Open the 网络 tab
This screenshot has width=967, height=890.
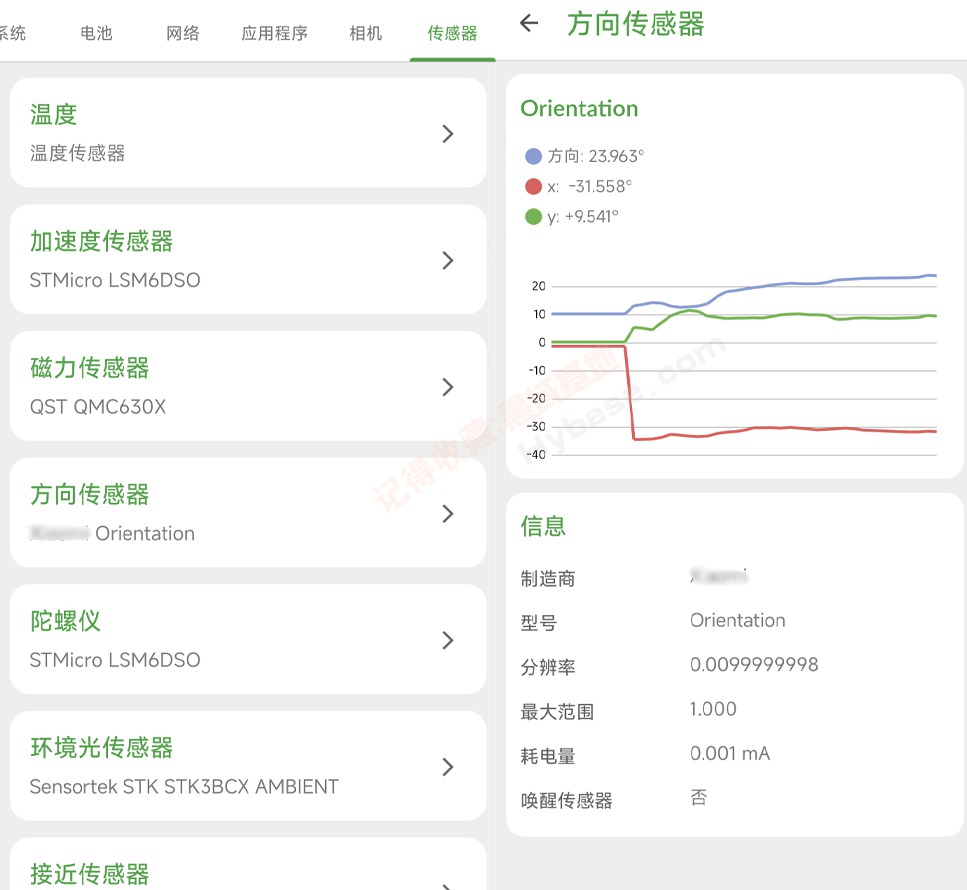183,33
